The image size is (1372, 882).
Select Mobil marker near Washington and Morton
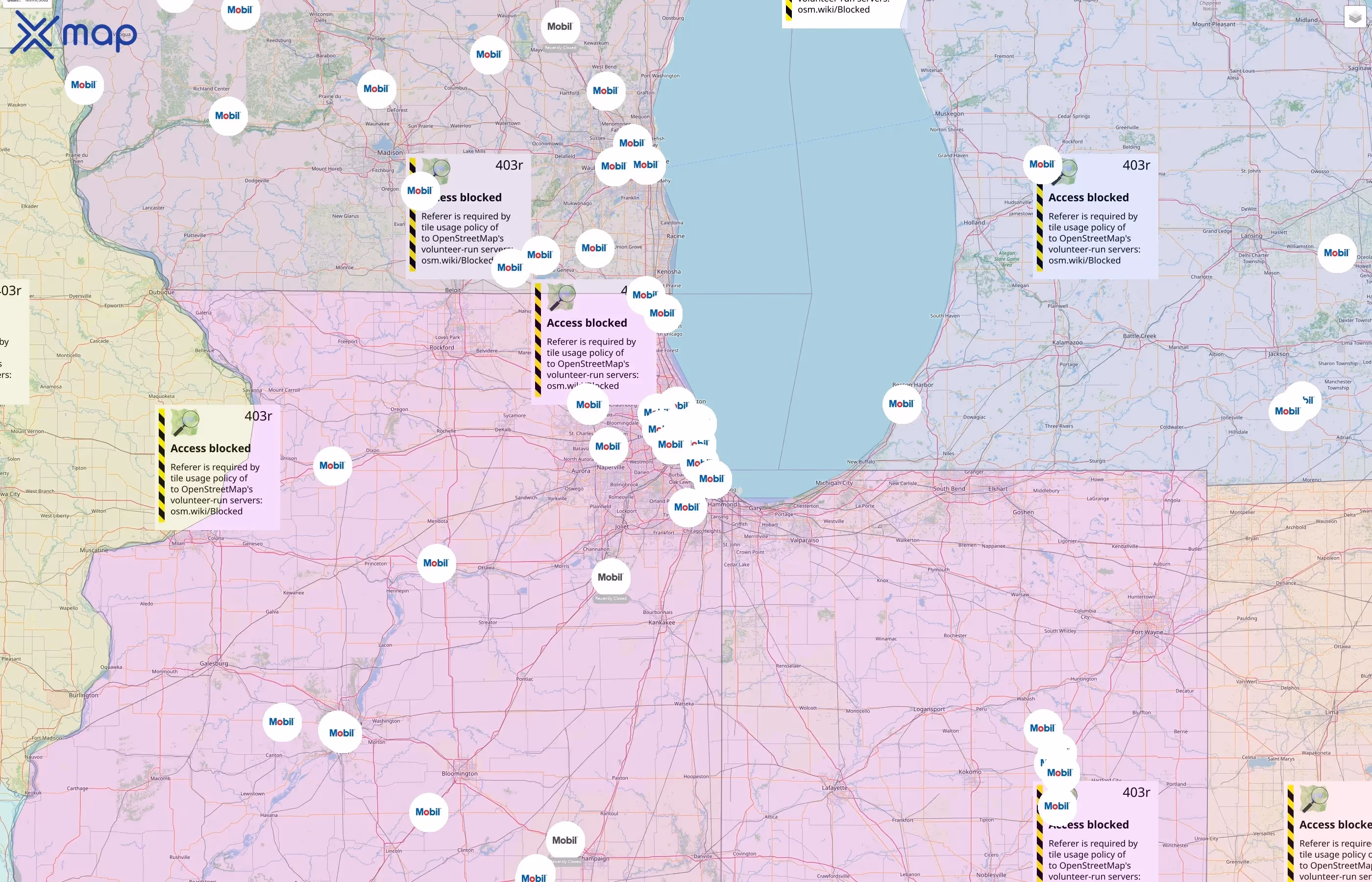pyautogui.click(x=341, y=733)
